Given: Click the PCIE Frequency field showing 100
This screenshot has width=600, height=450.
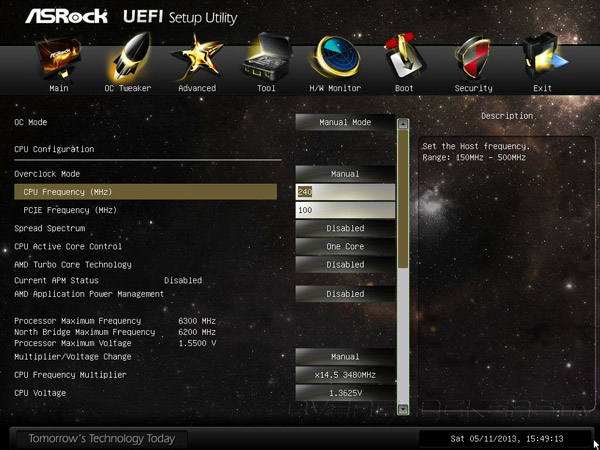Looking at the screenshot, I should (x=345, y=210).
